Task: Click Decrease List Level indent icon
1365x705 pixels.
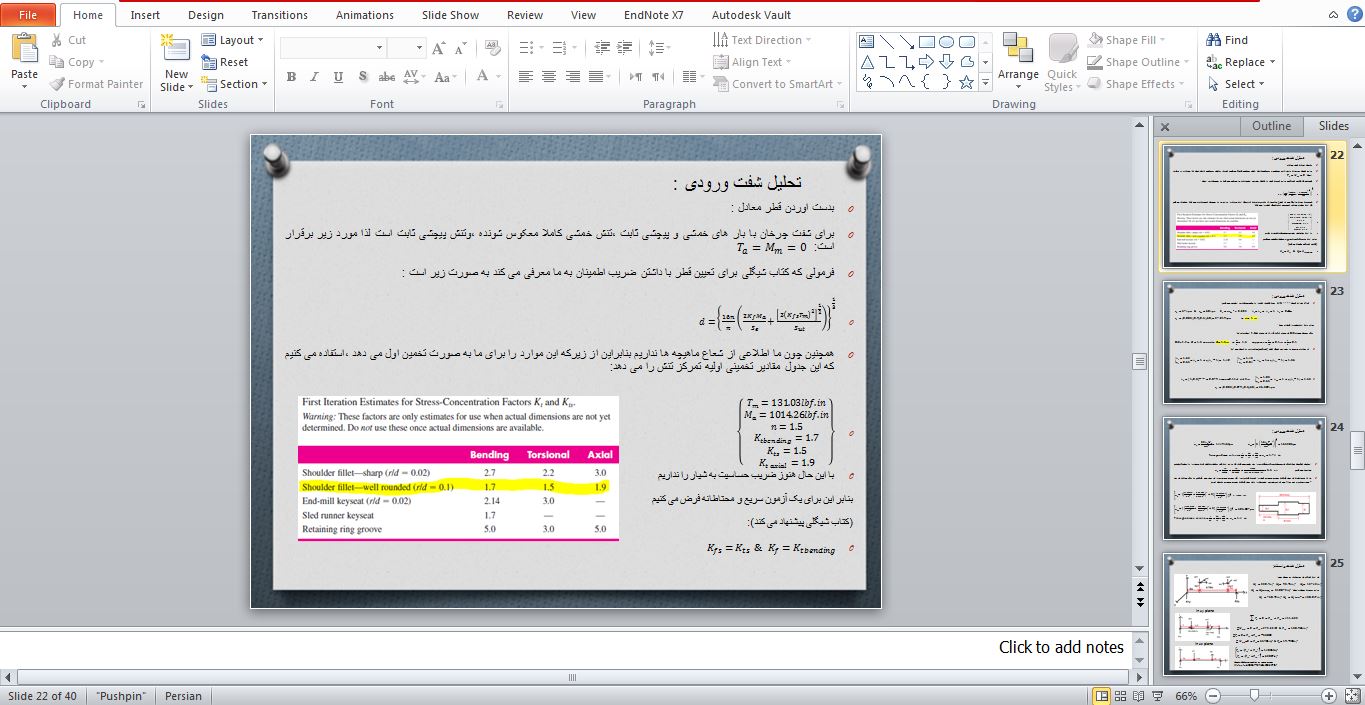Action: pos(602,48)
